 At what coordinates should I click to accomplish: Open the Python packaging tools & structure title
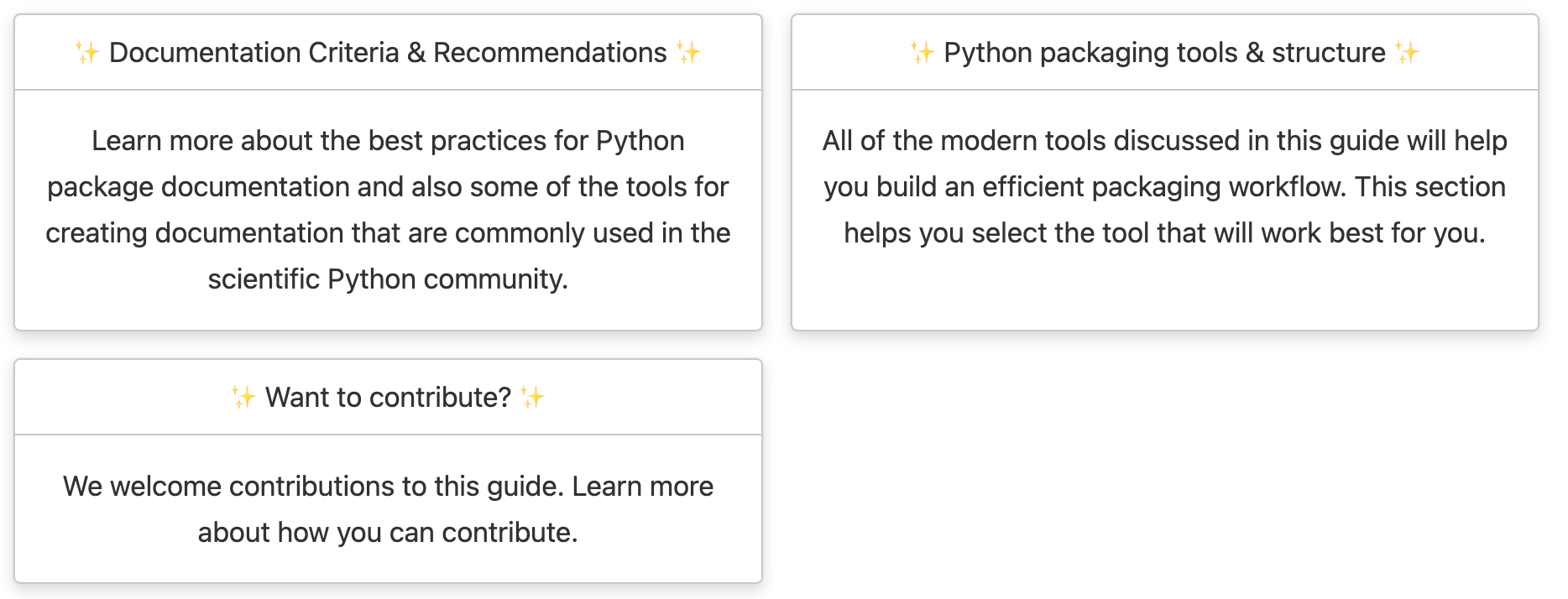pos(1164,53)
